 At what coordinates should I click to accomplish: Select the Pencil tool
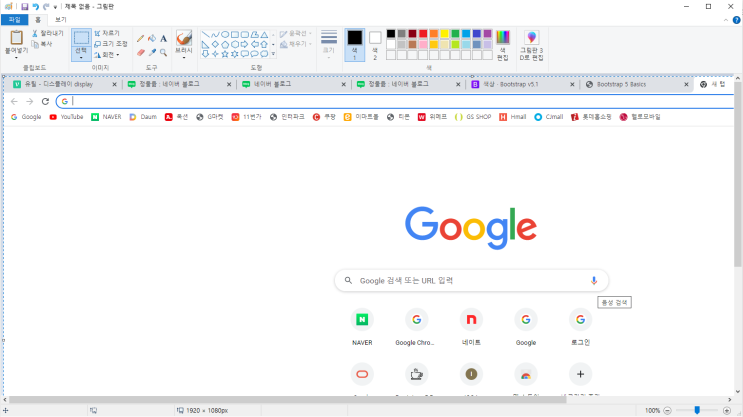(140, 38)
